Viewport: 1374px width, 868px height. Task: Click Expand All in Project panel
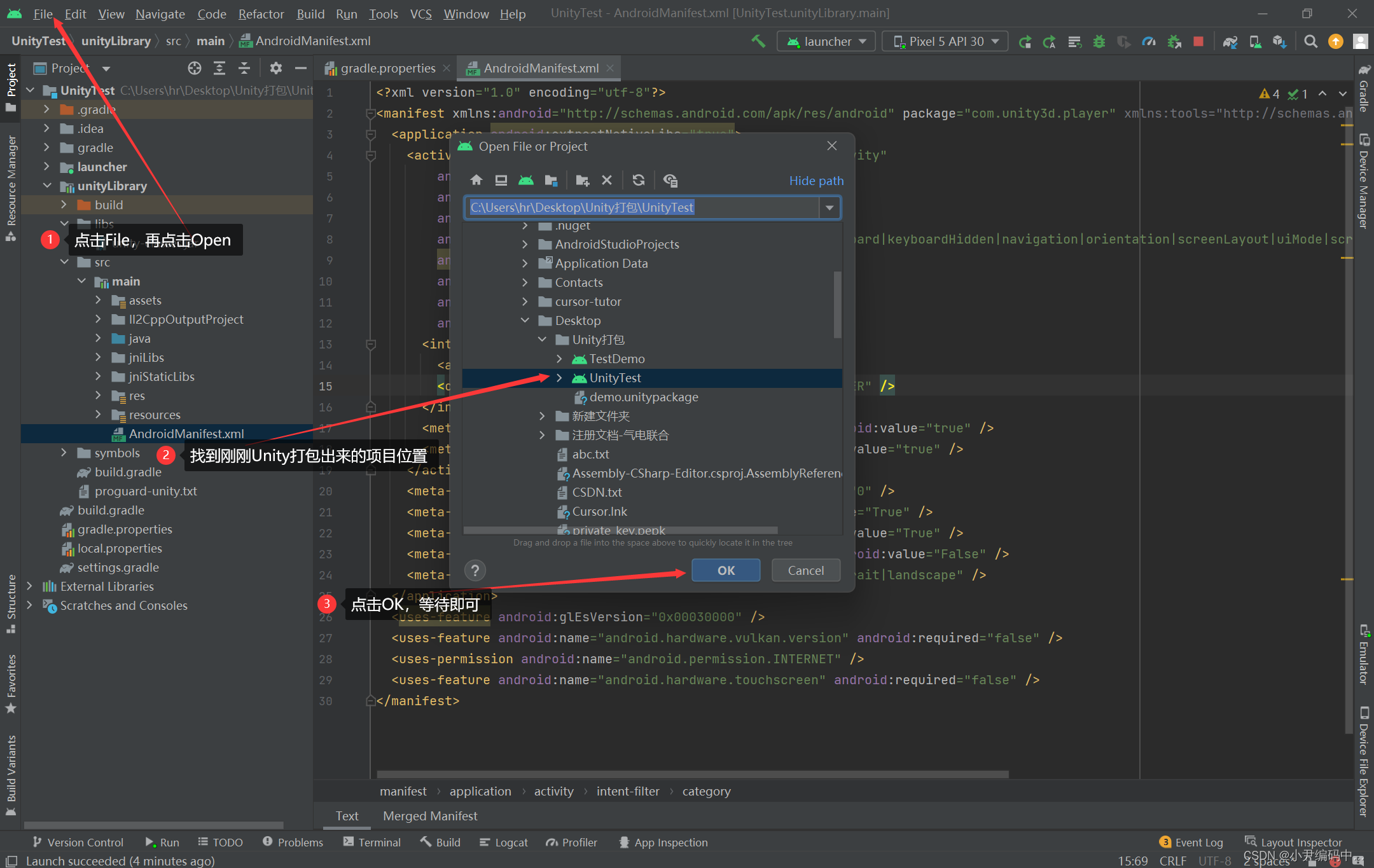219,68
